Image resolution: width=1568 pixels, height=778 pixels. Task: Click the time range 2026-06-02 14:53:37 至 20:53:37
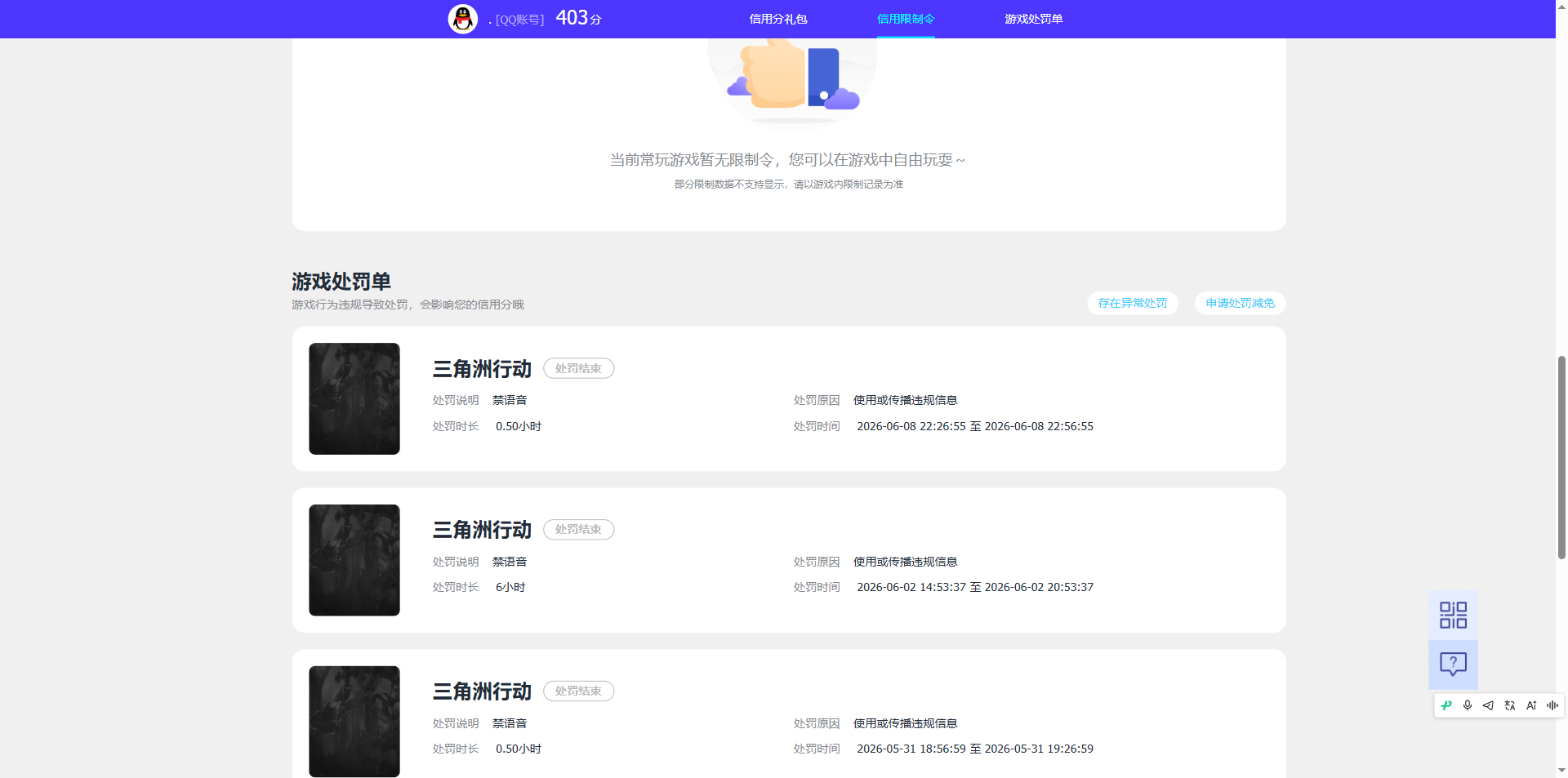pos(974,587)
